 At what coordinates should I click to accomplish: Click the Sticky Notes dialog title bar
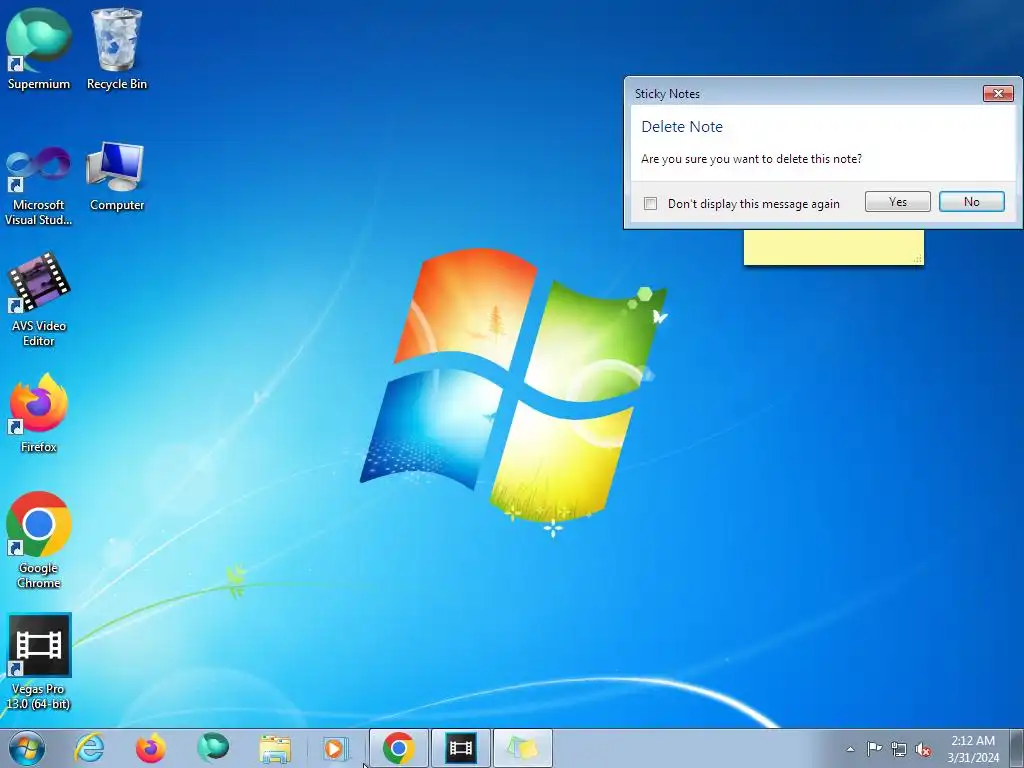tap(803, 93)
